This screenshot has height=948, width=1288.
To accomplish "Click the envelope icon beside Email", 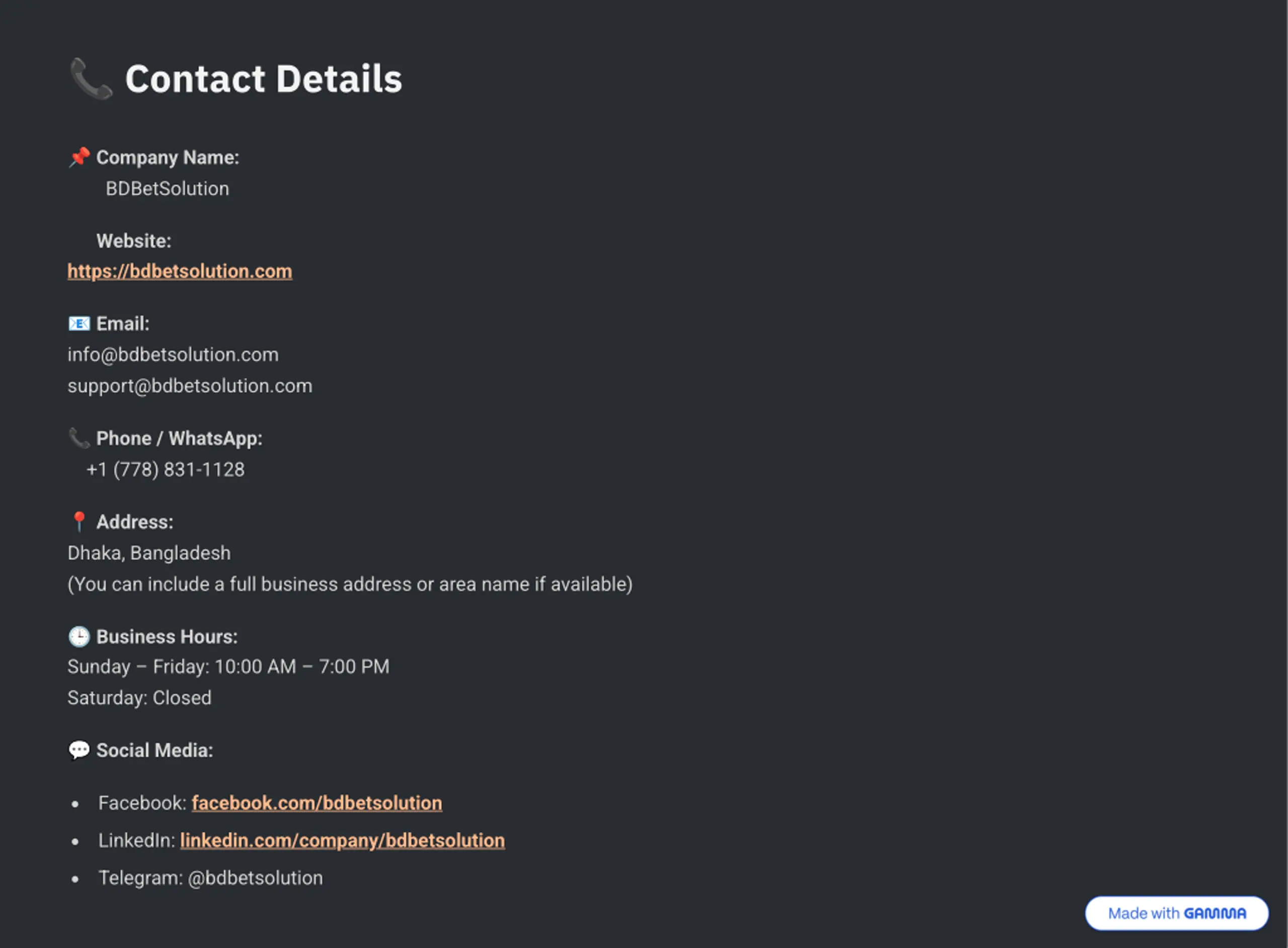I will click(x=79, y=324).
